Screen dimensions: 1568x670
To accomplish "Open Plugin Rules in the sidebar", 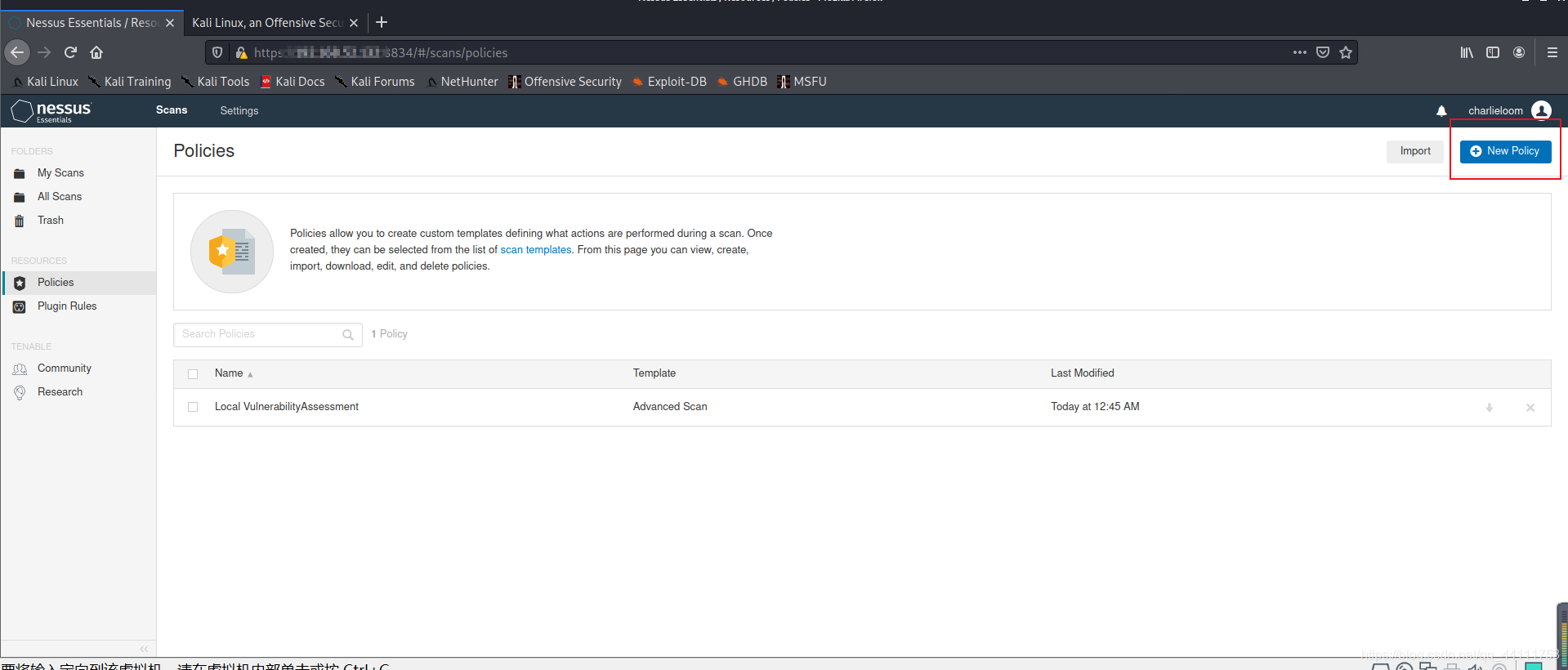I will (67, 306).
